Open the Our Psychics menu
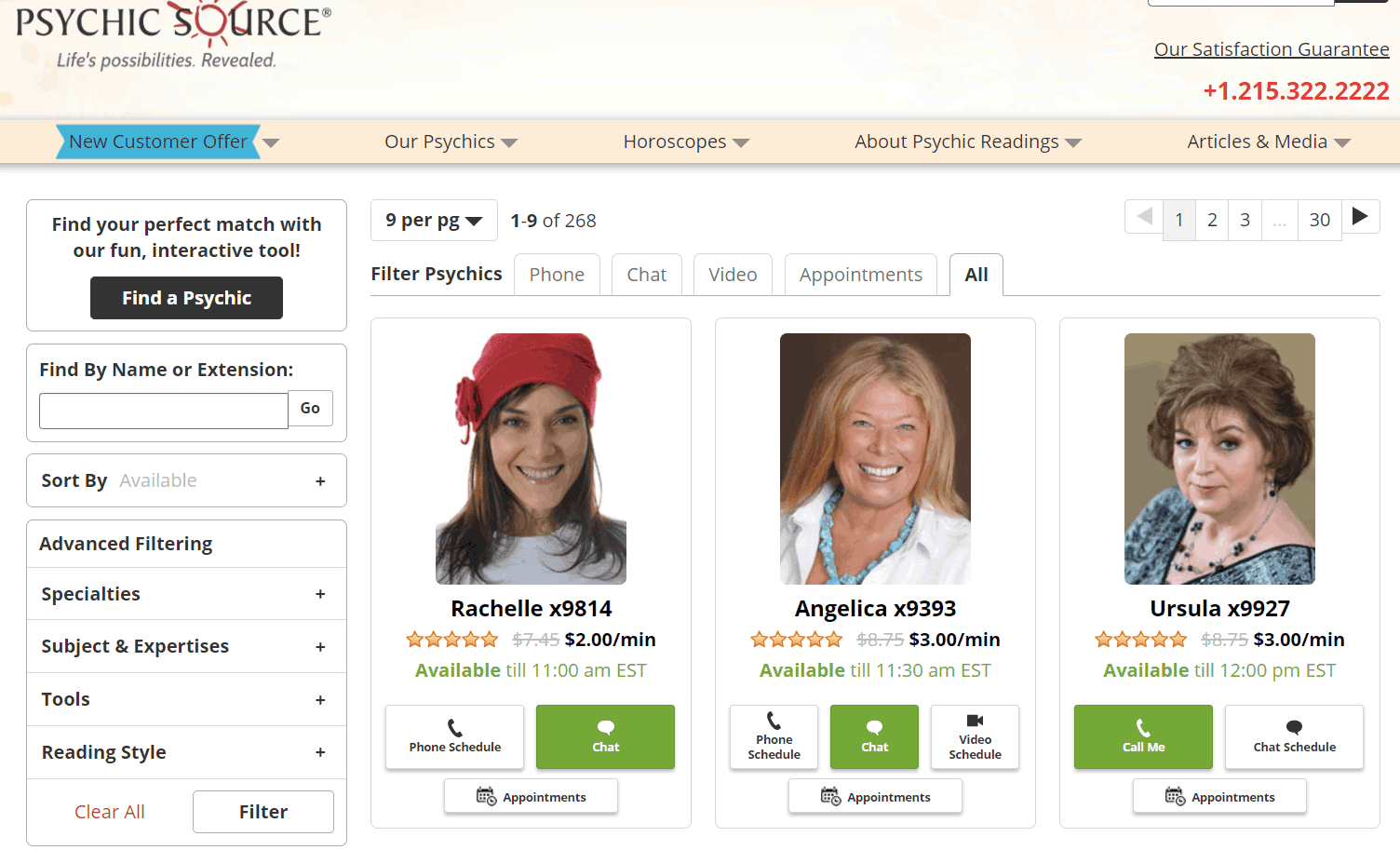This screenshot has width=1400, height=850. pos(451,142)
